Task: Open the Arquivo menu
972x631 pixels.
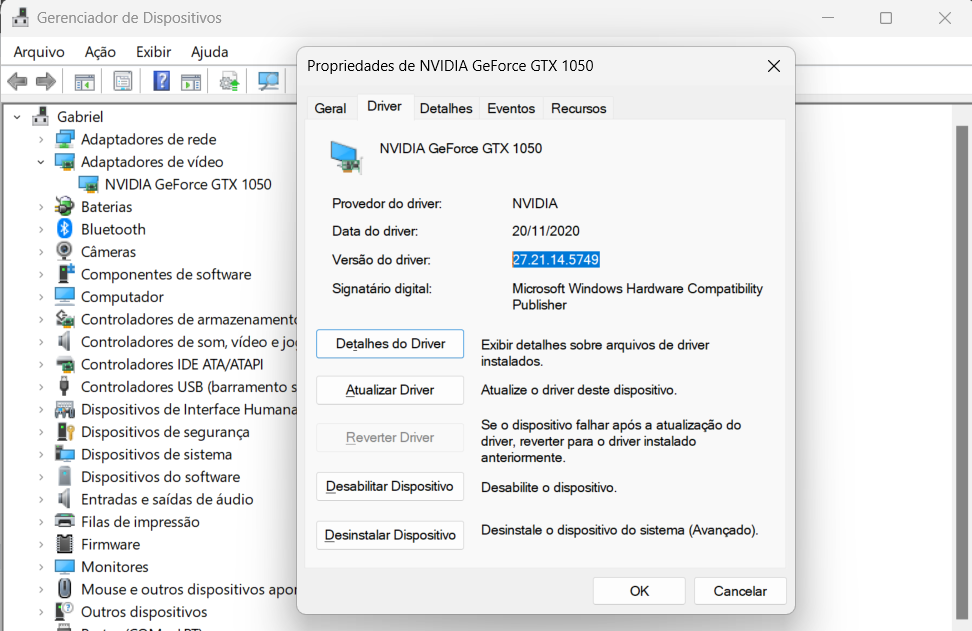Action: point(39,52)
